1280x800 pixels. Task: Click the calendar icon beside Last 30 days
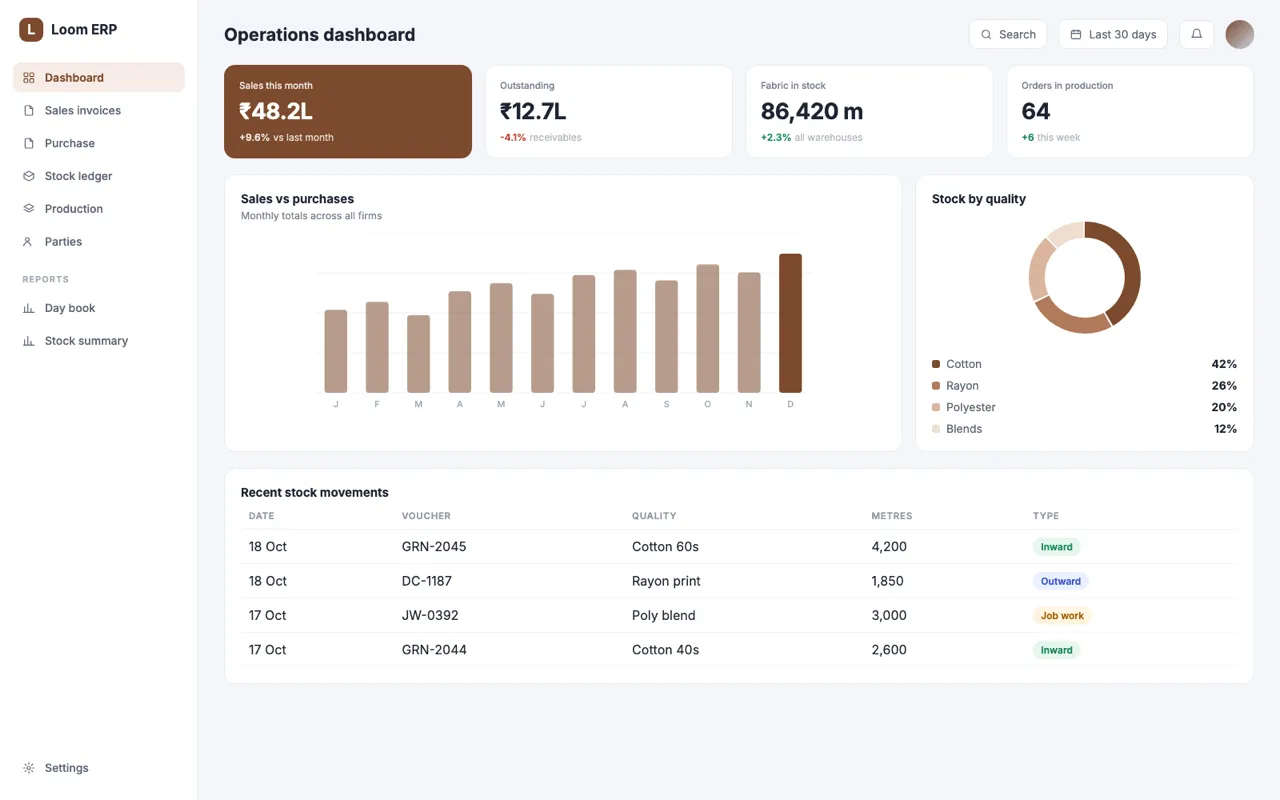1076,35
